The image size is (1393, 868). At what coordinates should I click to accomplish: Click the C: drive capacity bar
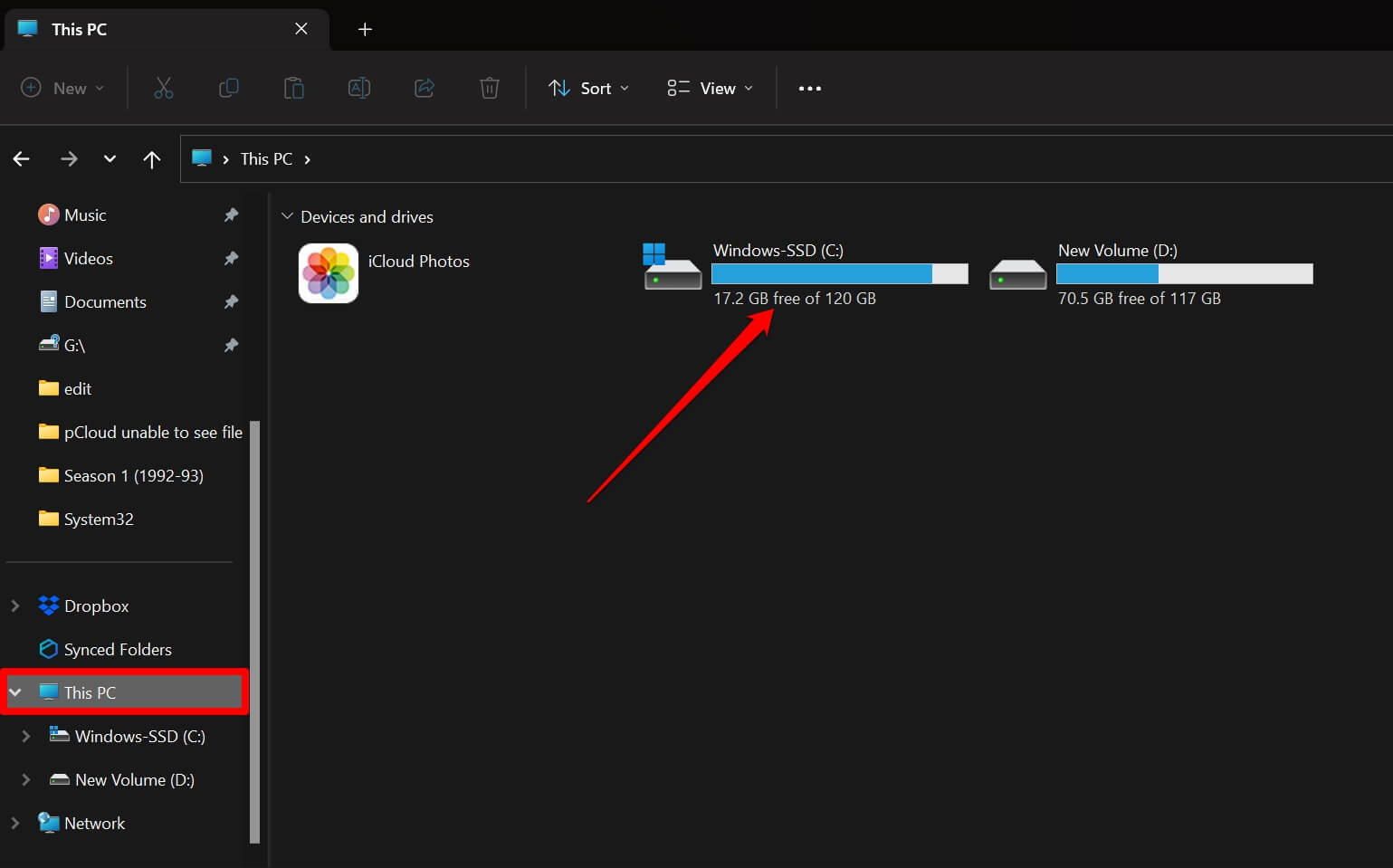tap(838, 273)
